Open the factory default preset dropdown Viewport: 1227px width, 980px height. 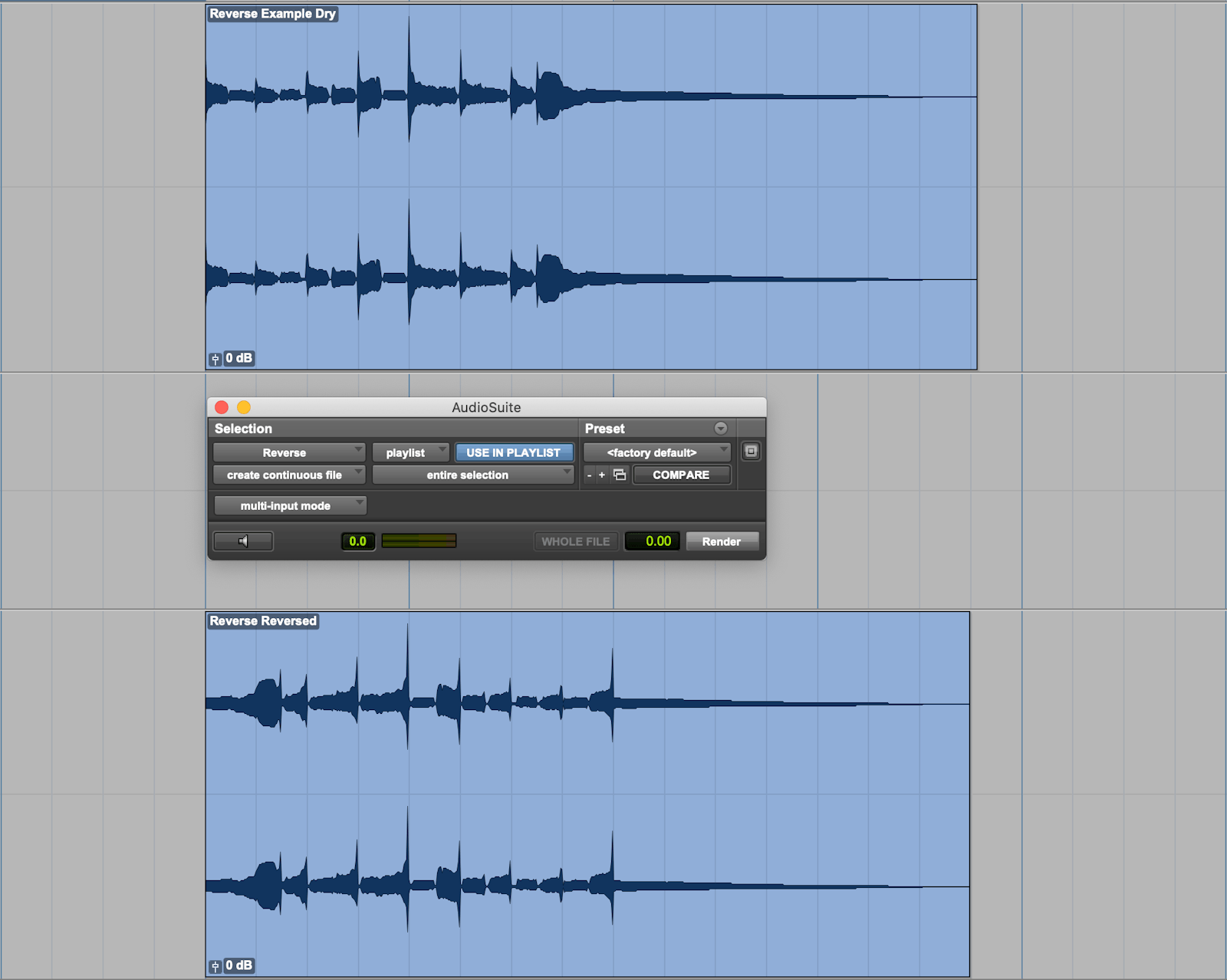click(657, 453)
